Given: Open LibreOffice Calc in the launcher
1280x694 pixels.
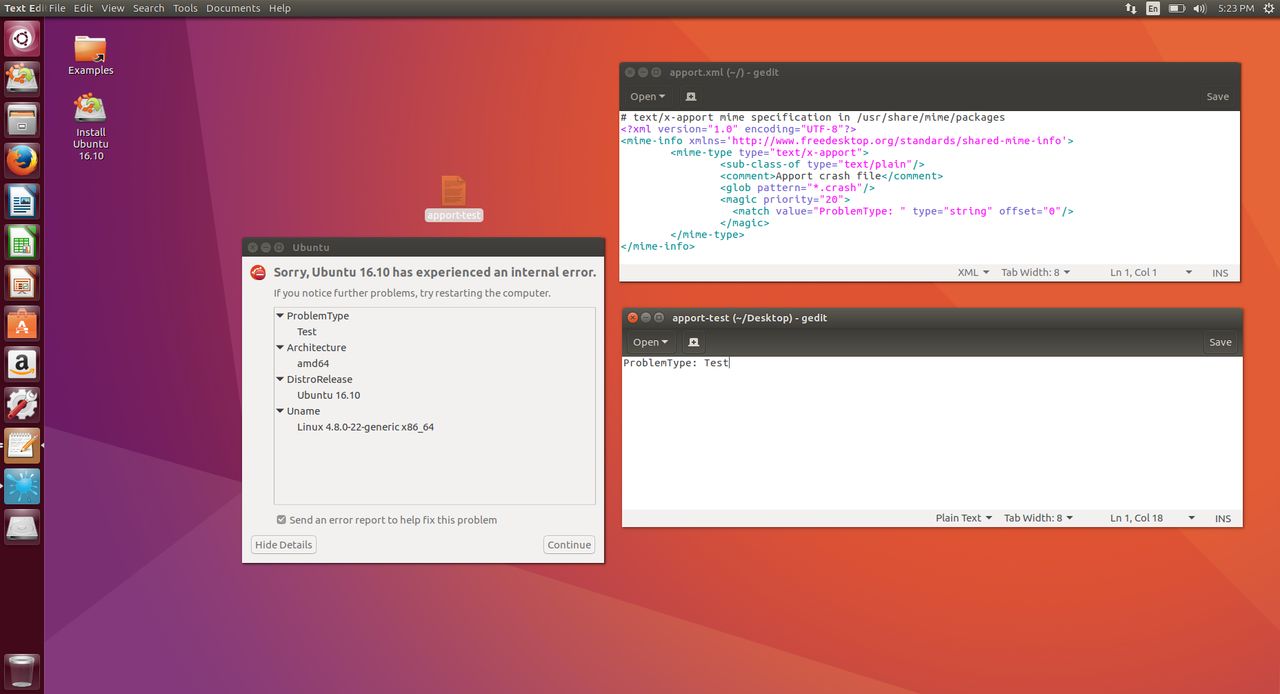Looking at the screenshot, I should [x=21, y=242].
